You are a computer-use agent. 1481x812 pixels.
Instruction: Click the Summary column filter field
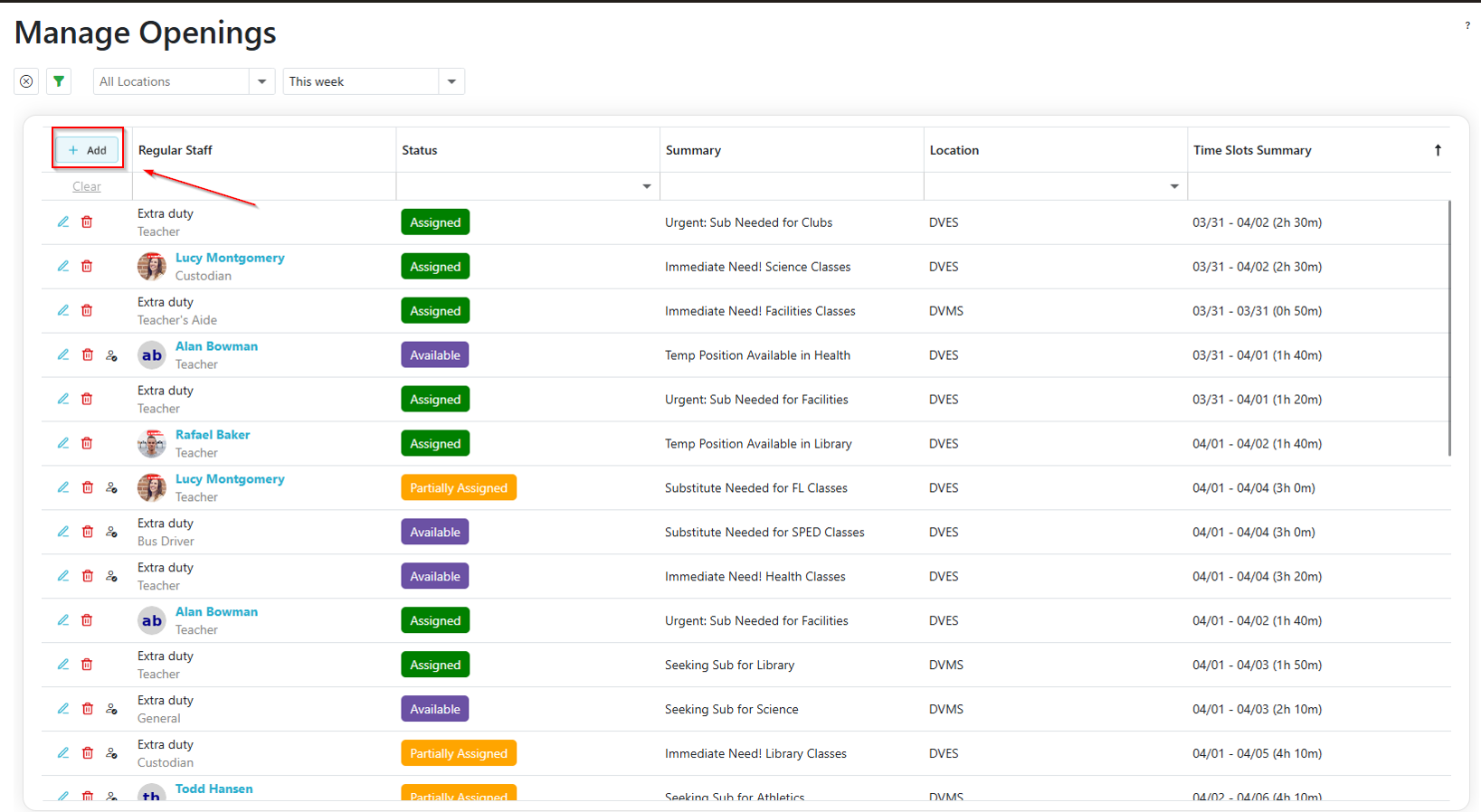pyautogui.click(x=791, y=186)
